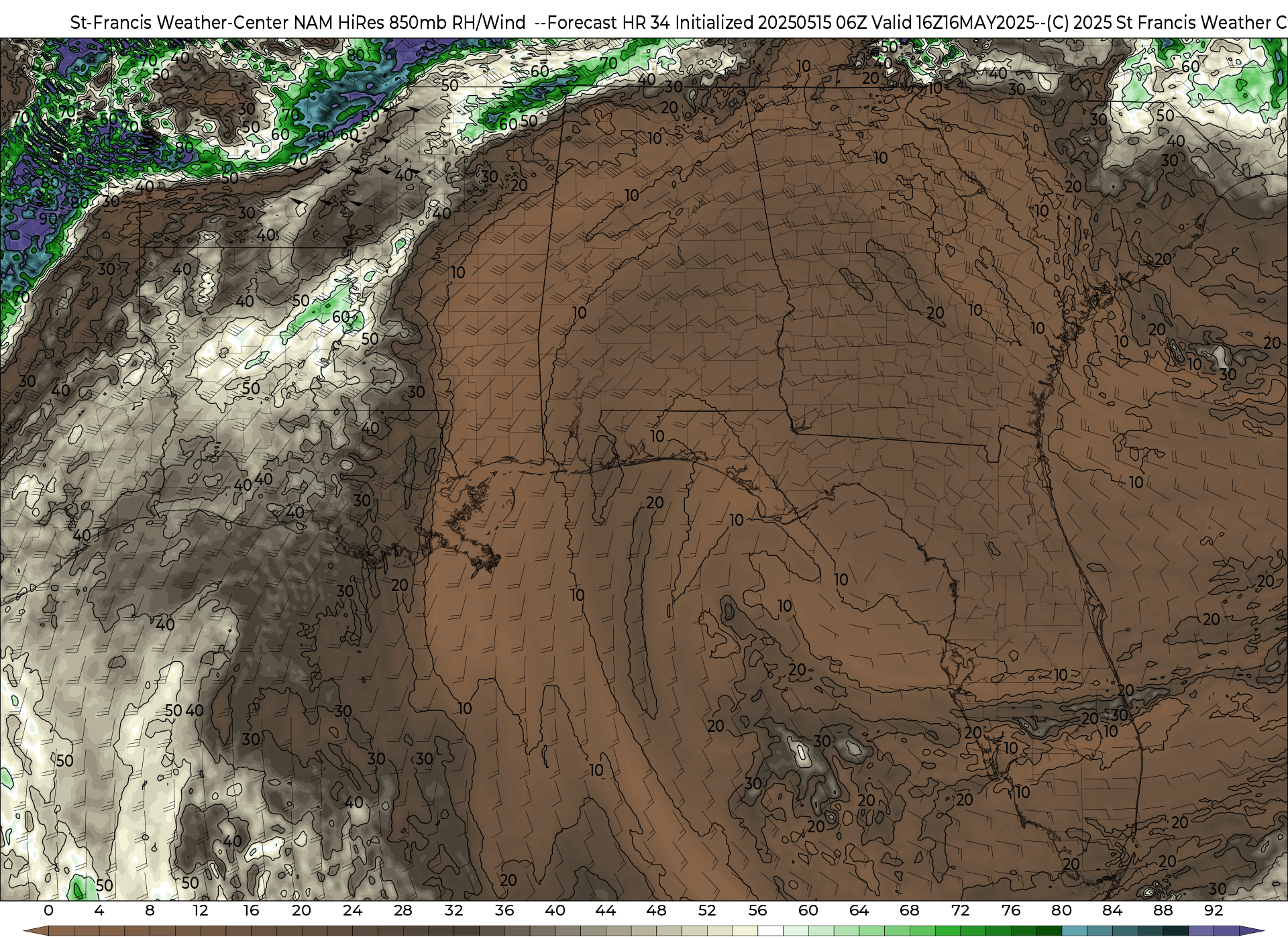The width and height of the screenshot is (1288, 939).
Task: Click the legend label '36'
Action: point(504,911)
